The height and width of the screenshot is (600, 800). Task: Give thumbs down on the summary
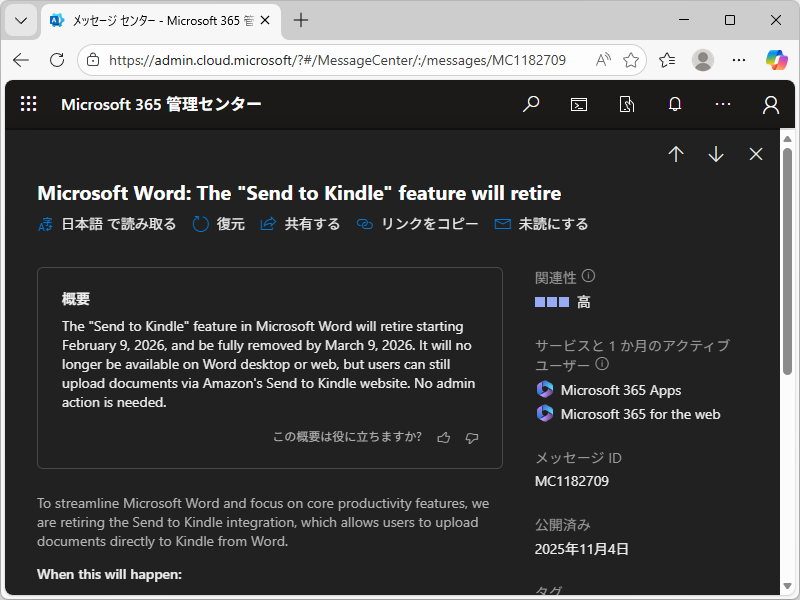(x=472, y=438)
